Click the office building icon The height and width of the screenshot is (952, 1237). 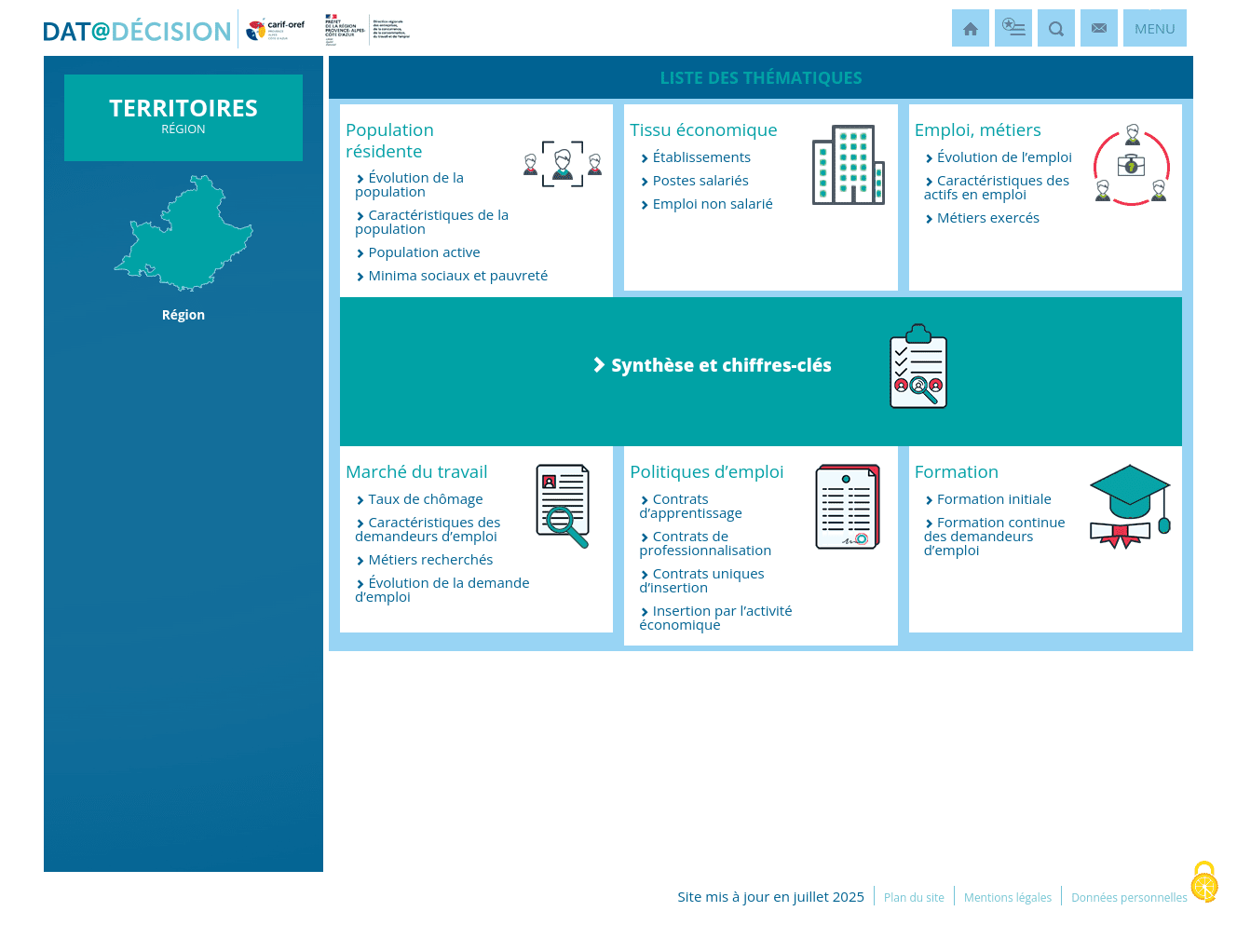pyautogui.click(x=848, y=165)
